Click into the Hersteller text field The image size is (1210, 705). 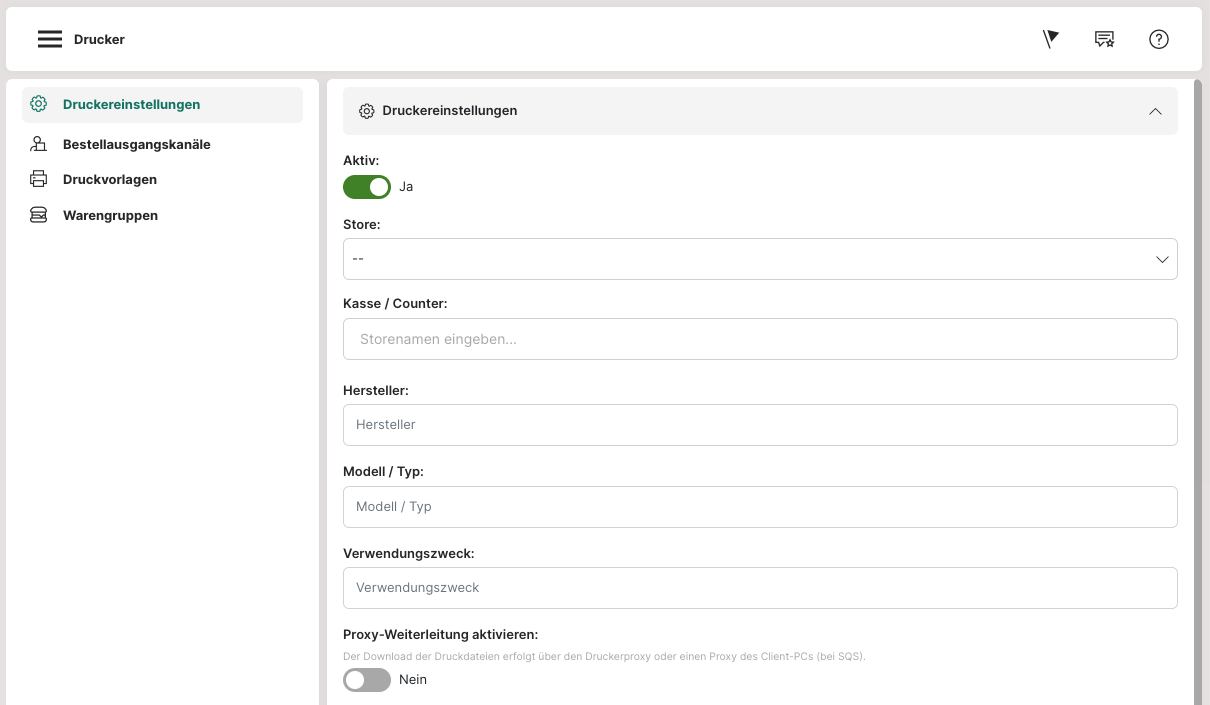pyautogui.click(x=760, y=425)
